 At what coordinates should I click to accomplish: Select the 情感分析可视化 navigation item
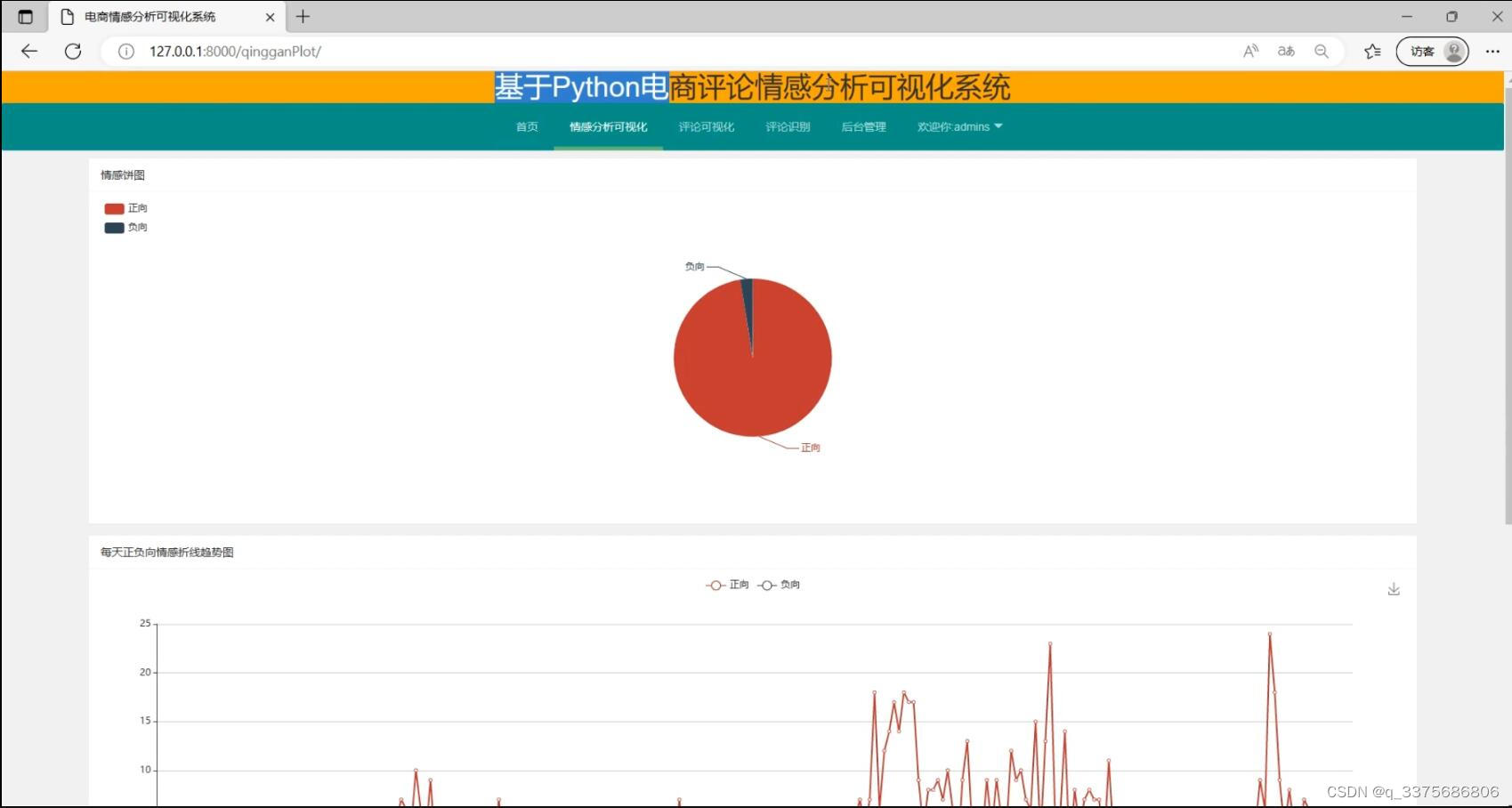coord(609,127)
